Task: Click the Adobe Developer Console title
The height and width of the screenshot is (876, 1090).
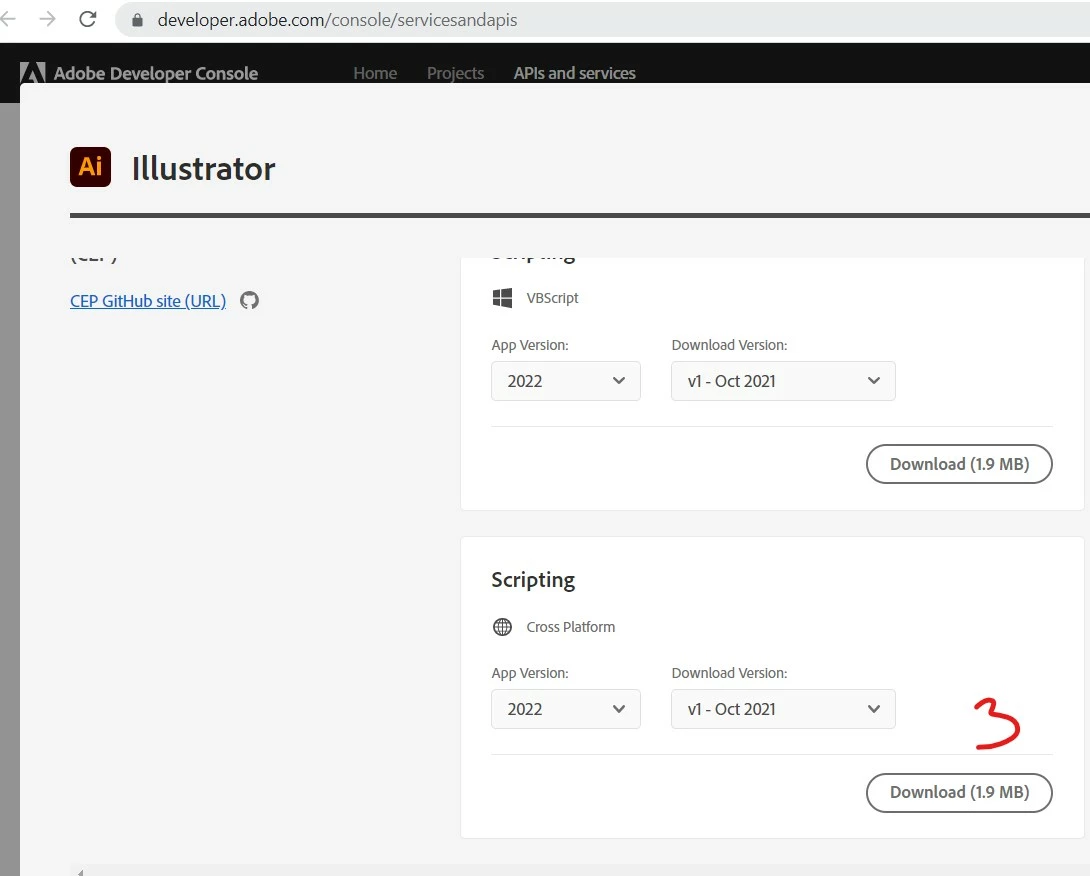Action: pos(156,73)
